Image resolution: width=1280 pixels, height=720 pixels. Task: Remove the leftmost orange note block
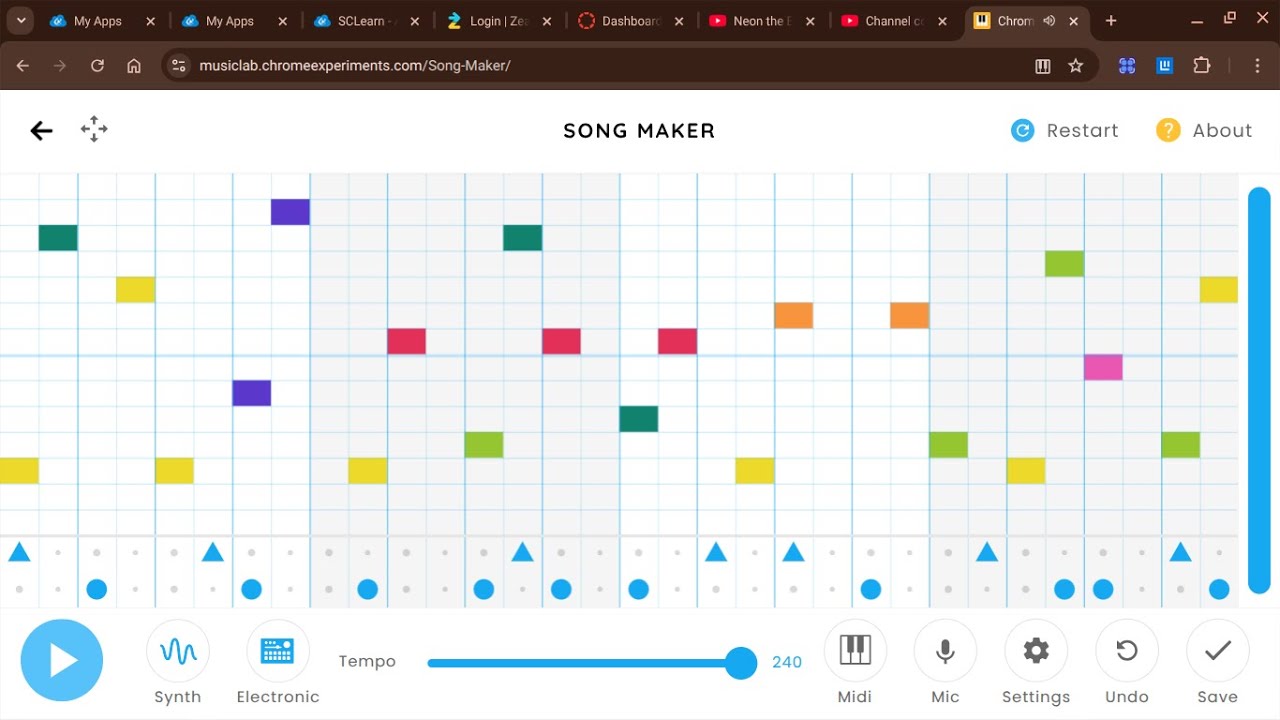point(793,316)
